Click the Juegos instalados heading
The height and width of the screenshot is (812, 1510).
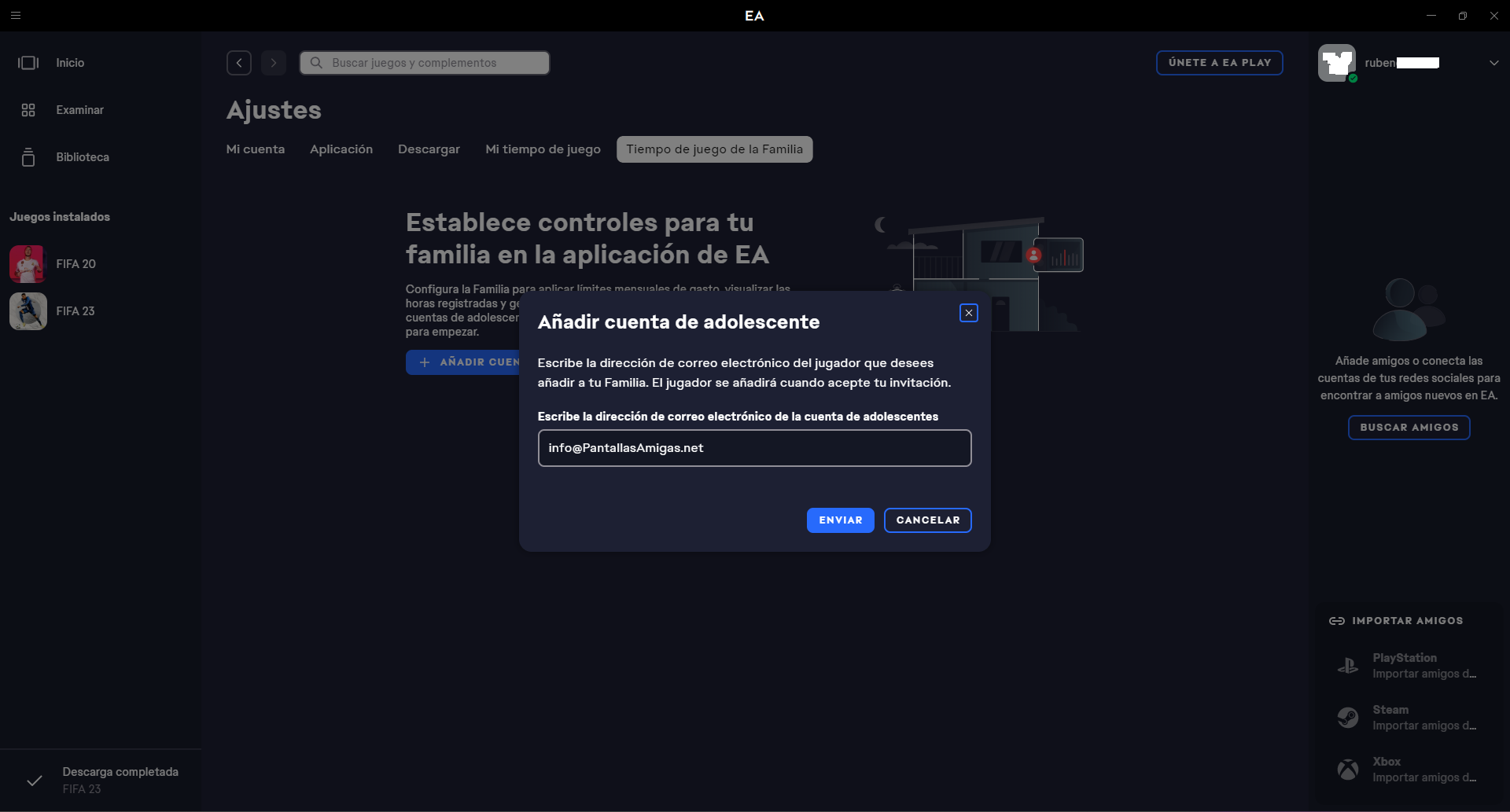pos(60,217)
